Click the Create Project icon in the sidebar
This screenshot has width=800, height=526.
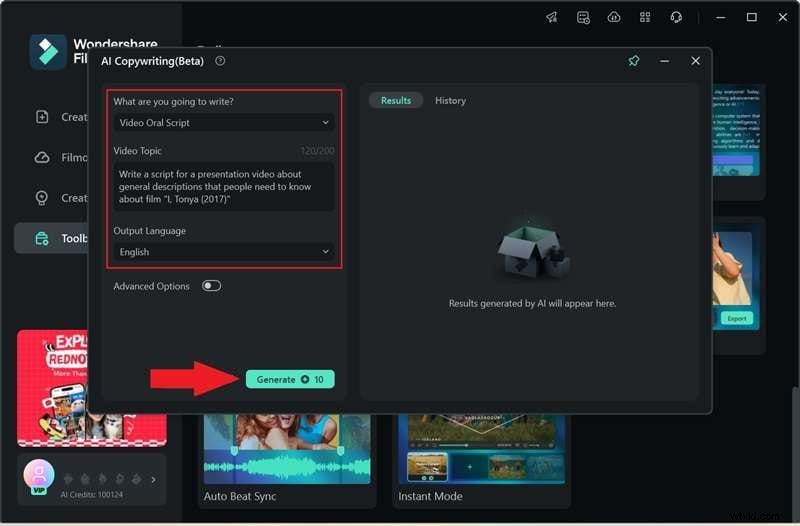pyautogui.click(x=42, y=117)
